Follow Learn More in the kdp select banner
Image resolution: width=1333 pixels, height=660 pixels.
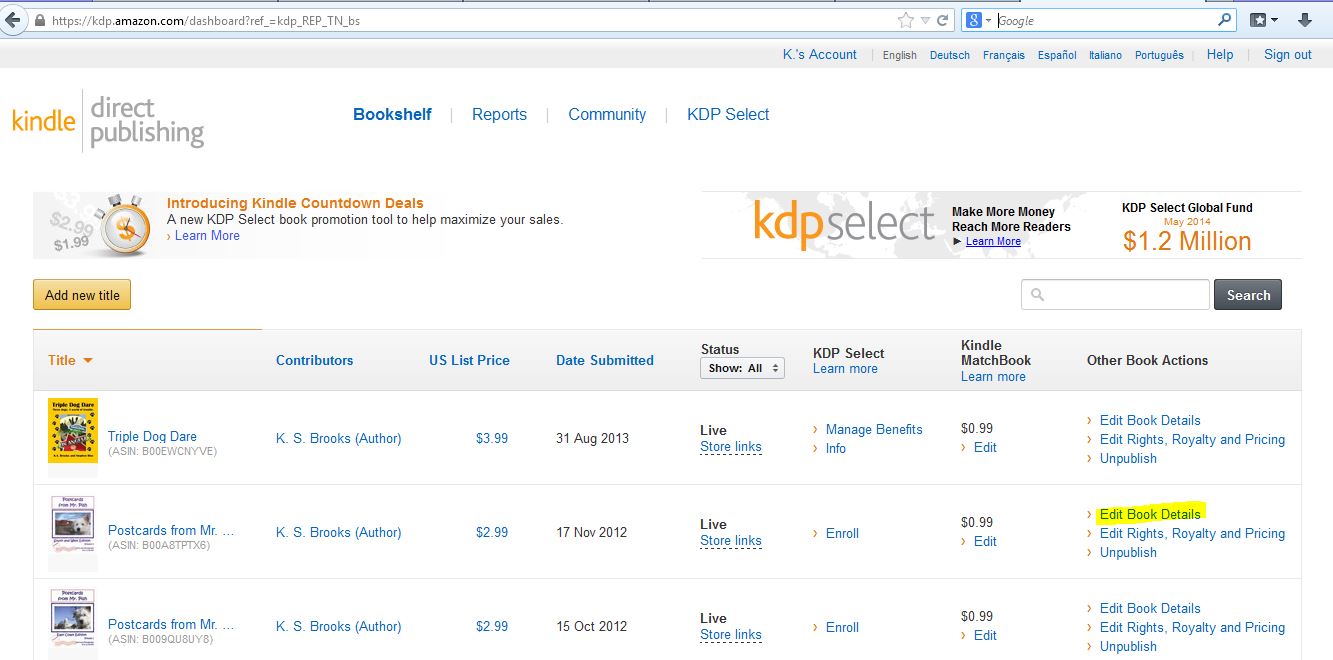(993, 241)
